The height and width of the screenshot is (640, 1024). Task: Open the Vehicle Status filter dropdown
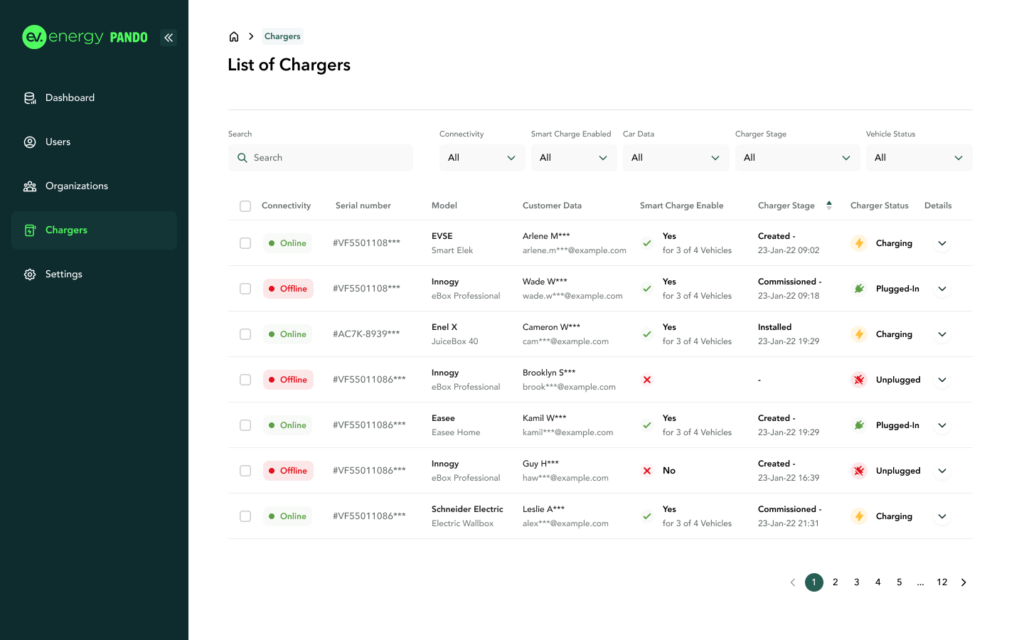(918, 158)
